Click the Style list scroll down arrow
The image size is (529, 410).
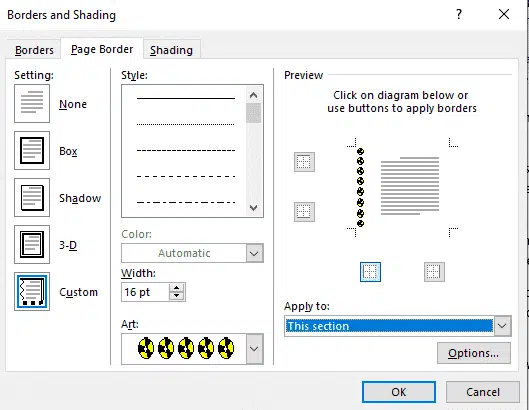pyautogui.click(x=254, y=208)
